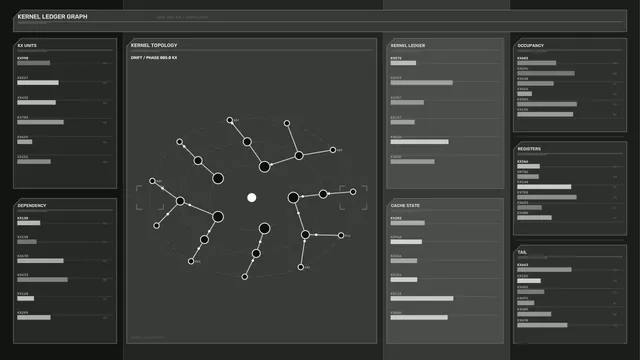The image size is (640, 360).
Task: Select the white center node in topology graph
Action: point(251,198)
